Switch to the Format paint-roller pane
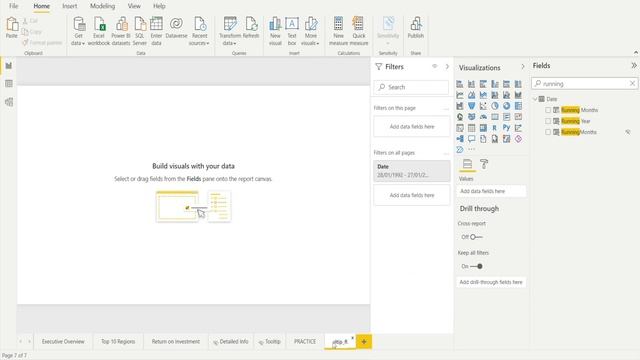Viewport: 640px width, 360px height. (x=484, y=164)
